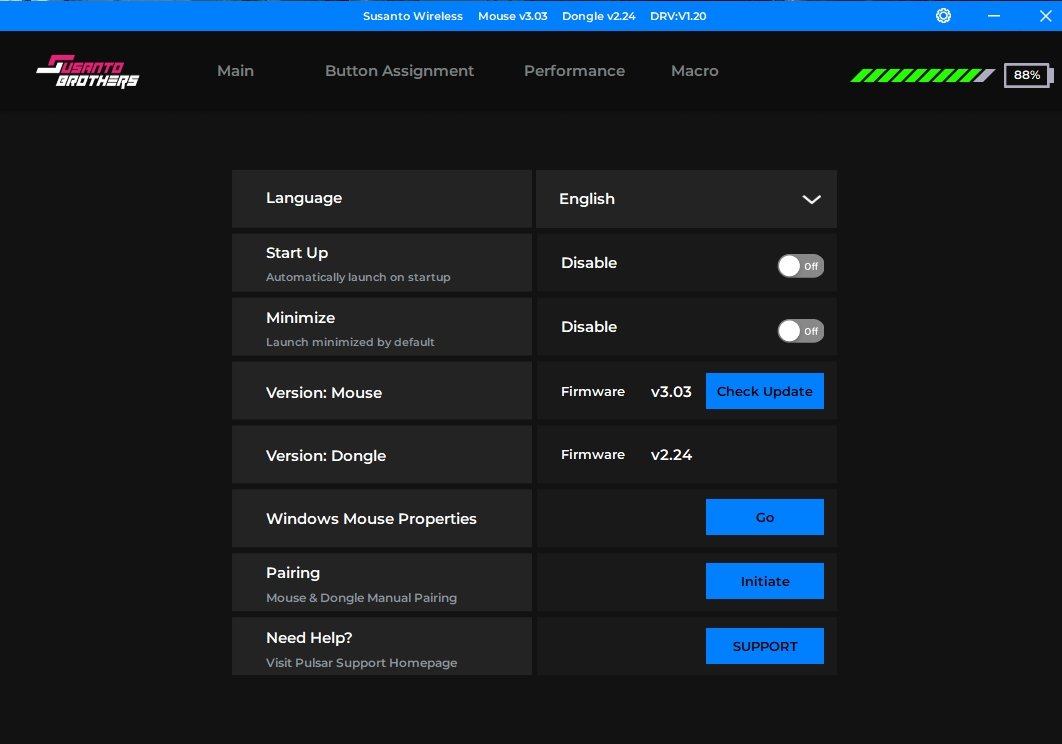The height and width of the screenshot is (744, 1062).
Task: Click the Language setting label
Action: point(304,198)
